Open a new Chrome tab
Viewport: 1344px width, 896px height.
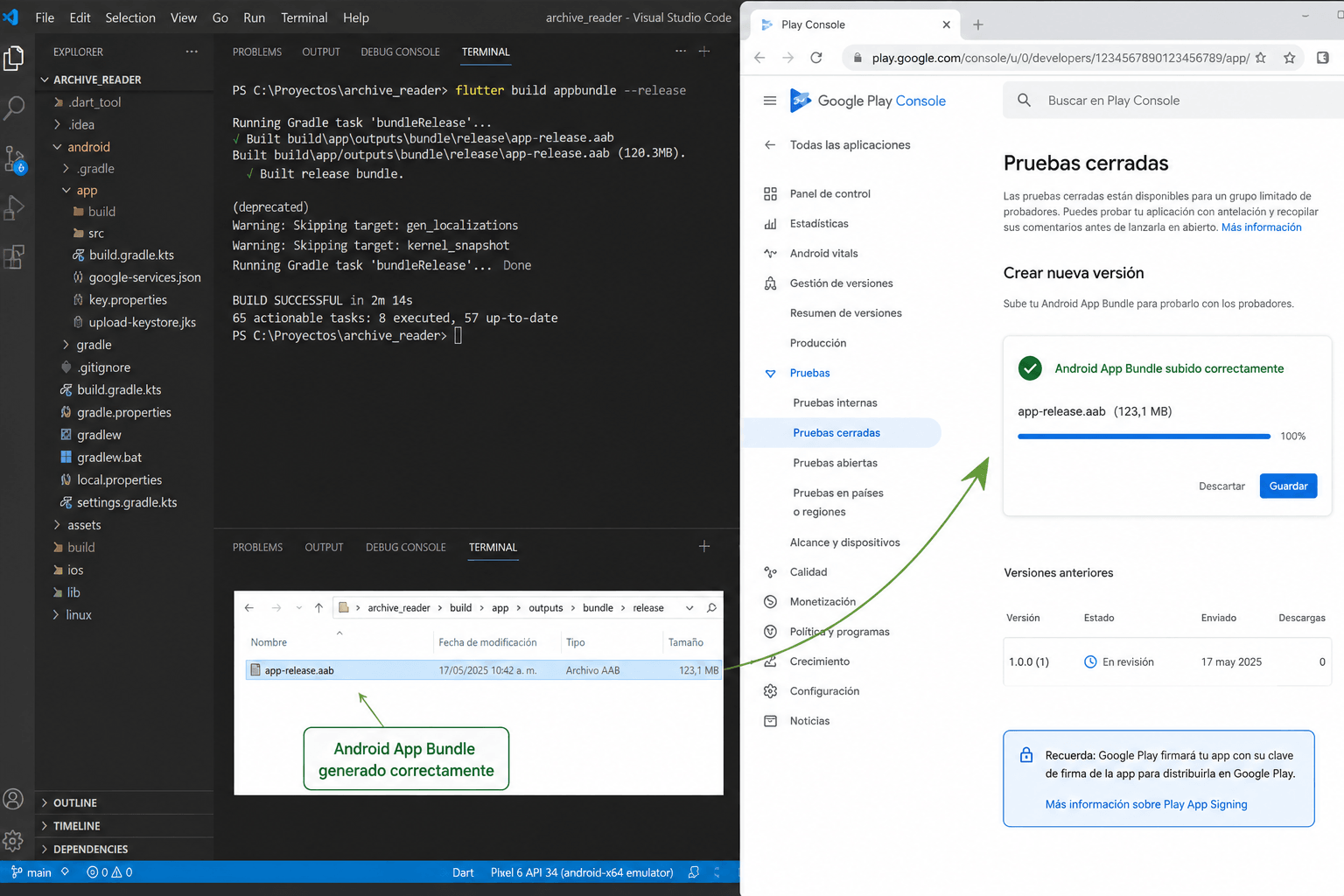978,24
